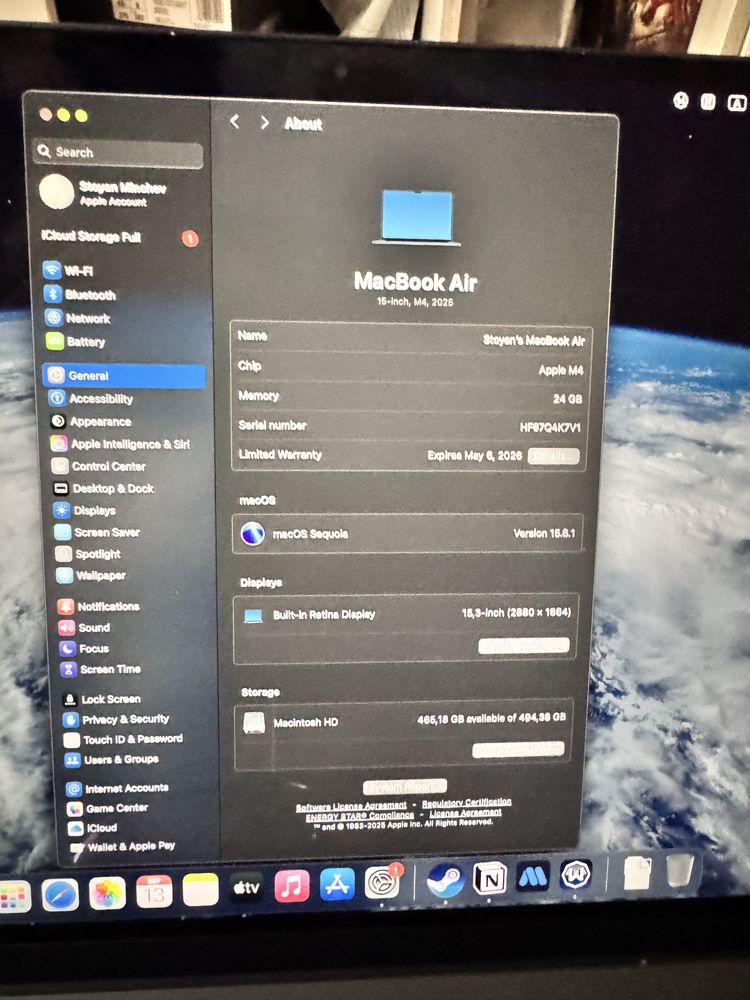Open Notes from the Dock

coord(200,890)
